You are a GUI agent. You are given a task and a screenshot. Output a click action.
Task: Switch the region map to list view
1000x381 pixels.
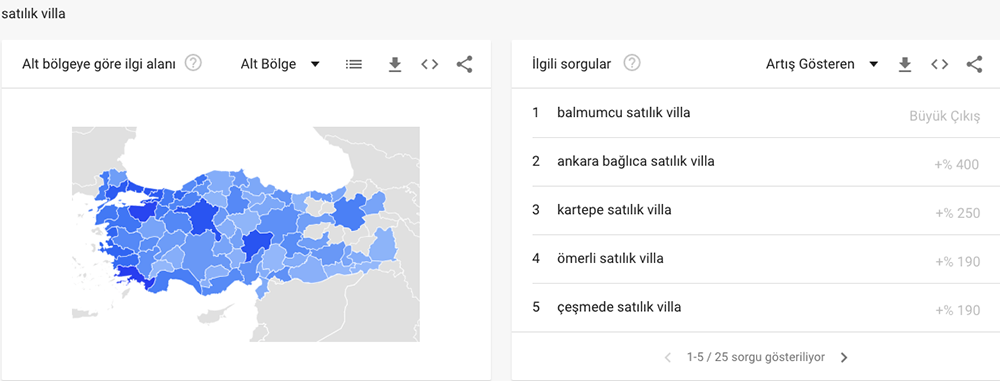click(x=354, y=64)
